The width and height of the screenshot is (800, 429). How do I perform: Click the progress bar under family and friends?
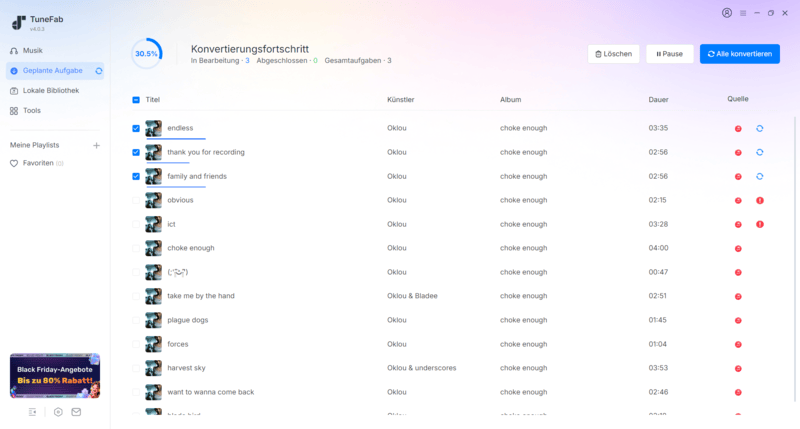pyautogui.click(x=176, y=187)
